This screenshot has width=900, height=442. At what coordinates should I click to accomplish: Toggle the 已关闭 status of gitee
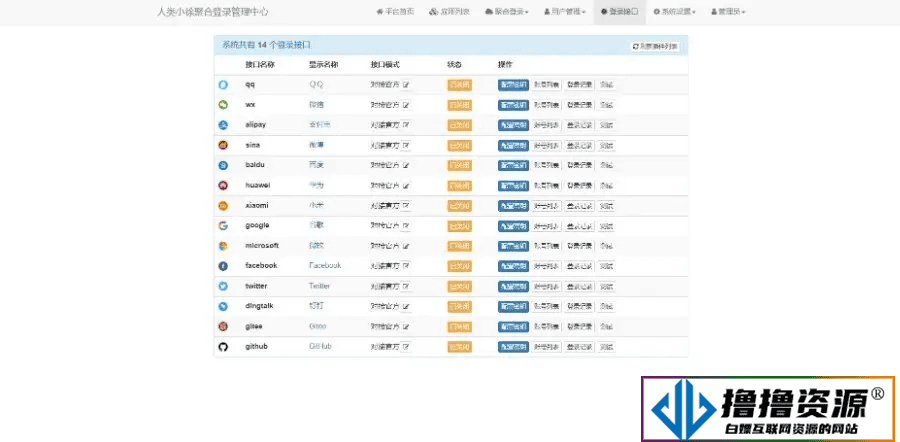click(459, 327)
